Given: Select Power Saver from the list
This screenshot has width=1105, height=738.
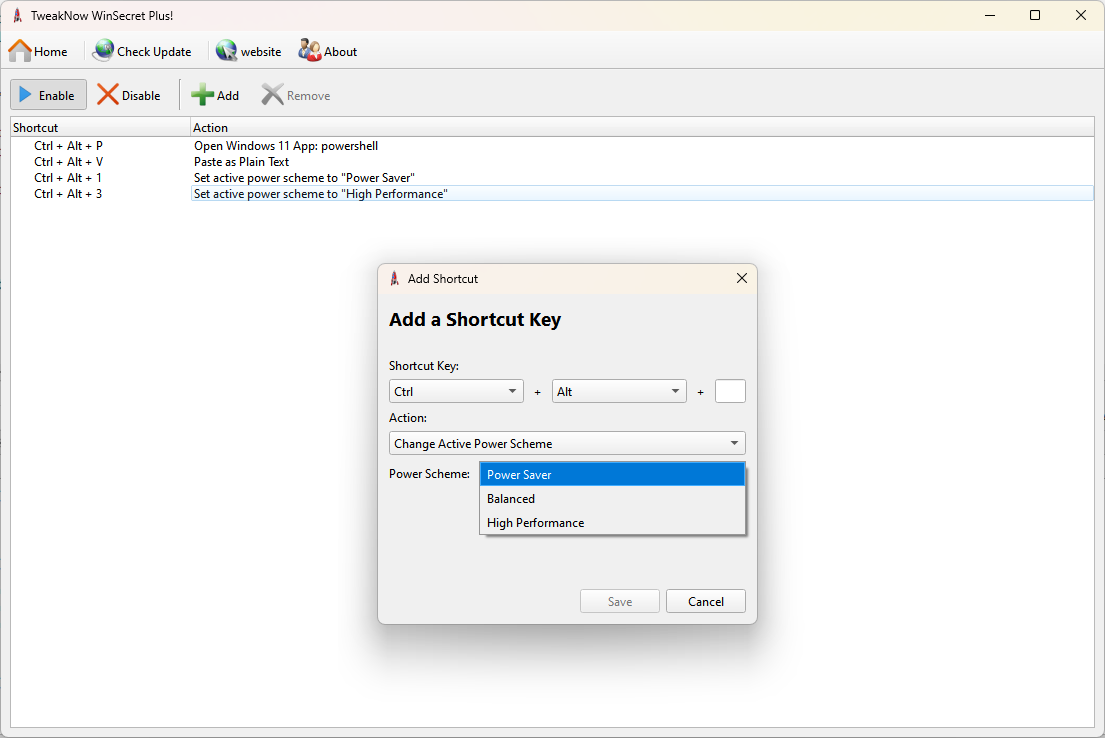Looking at the screenshot, I should (x=612, y=475).
